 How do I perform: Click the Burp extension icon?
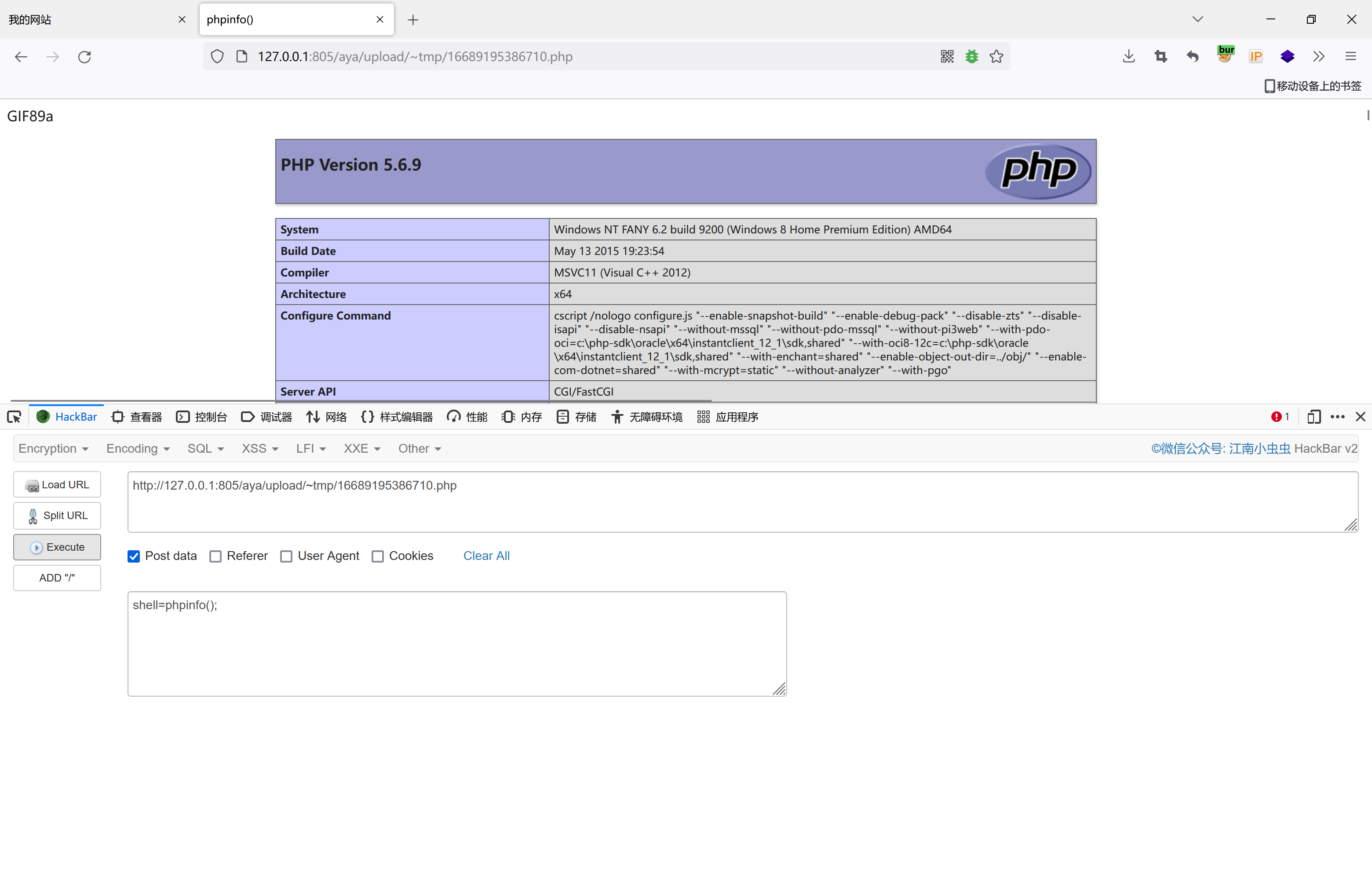click(1225, 55)
